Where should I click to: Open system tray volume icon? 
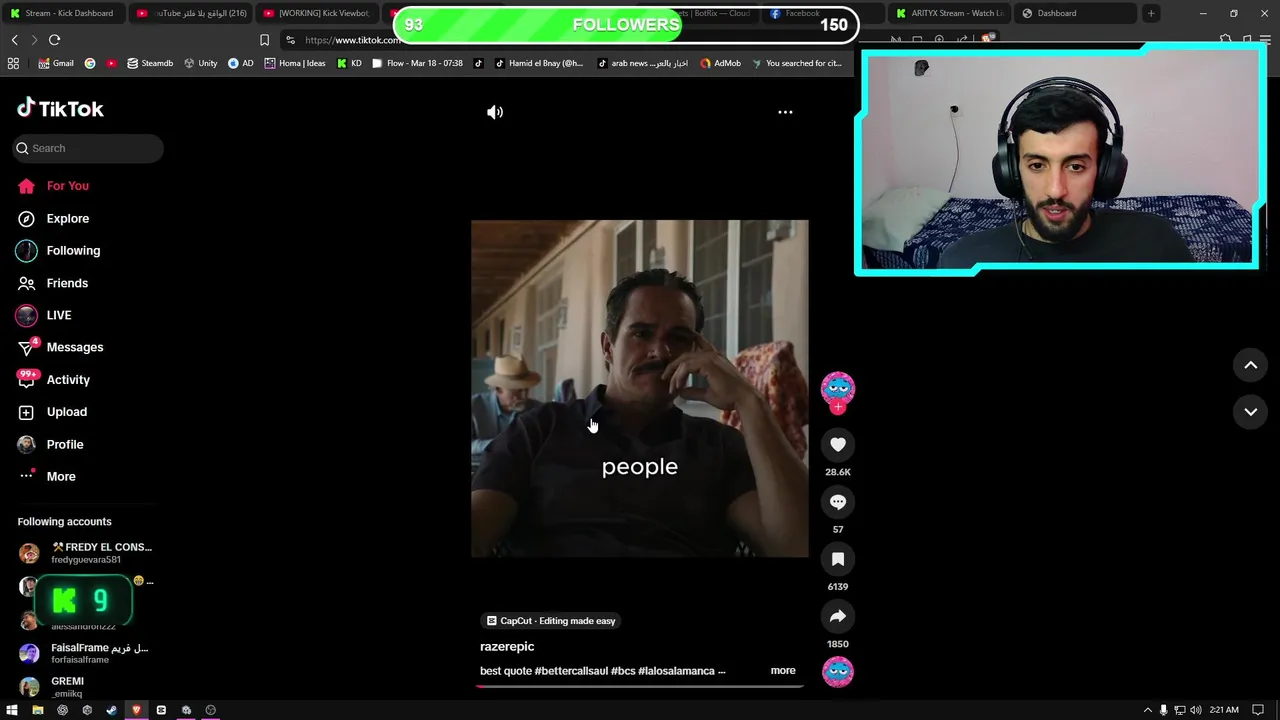click(1195, 710)
